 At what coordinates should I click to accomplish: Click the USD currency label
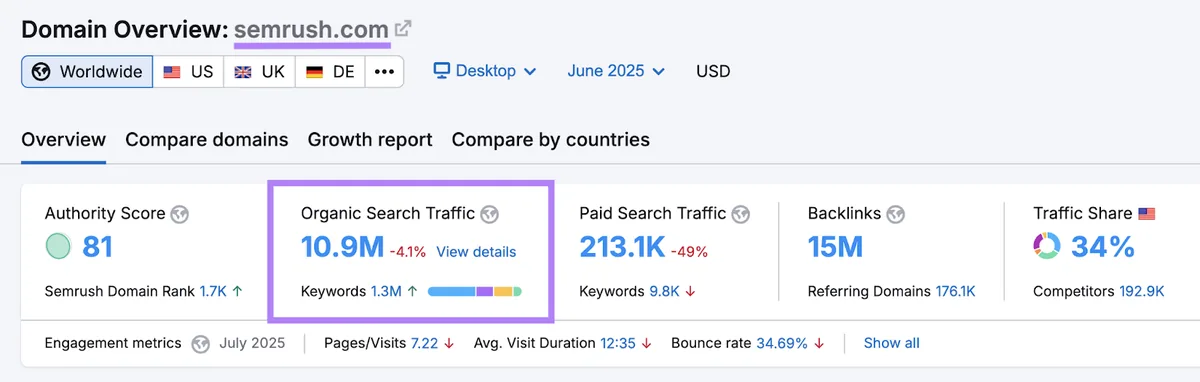point(713,71)
